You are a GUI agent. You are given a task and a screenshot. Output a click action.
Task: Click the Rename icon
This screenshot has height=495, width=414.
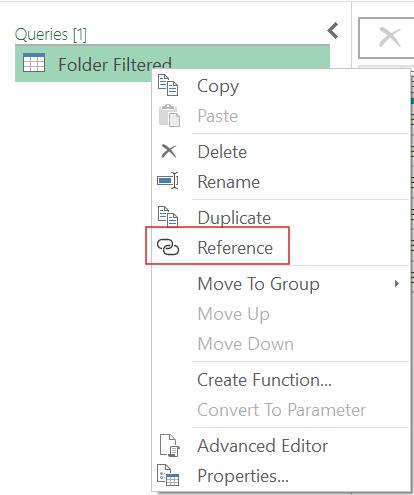168,181
